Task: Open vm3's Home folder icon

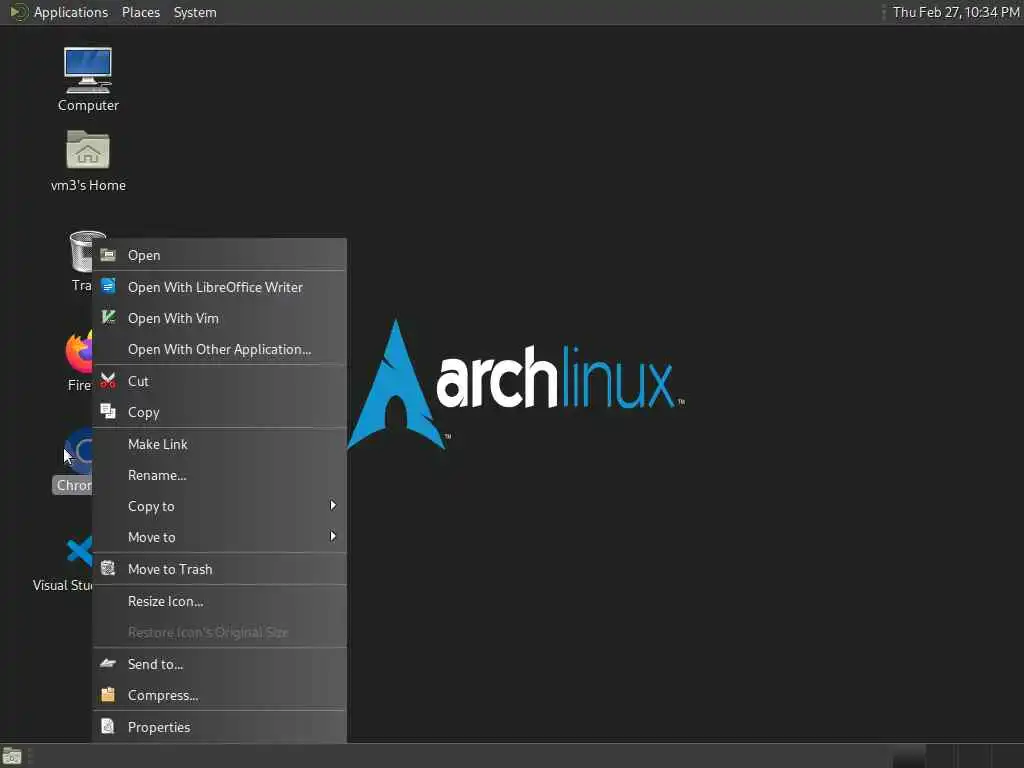Action: click(x=88, y=150)
